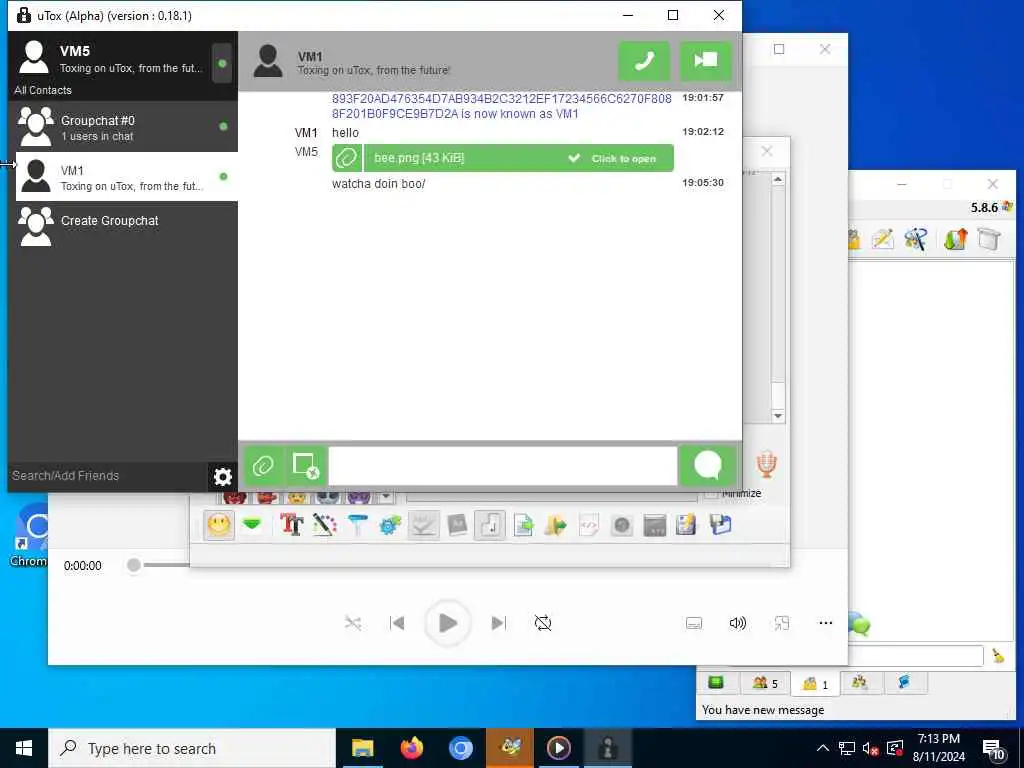Click the notepad with lightning icon

pos(686,524)
